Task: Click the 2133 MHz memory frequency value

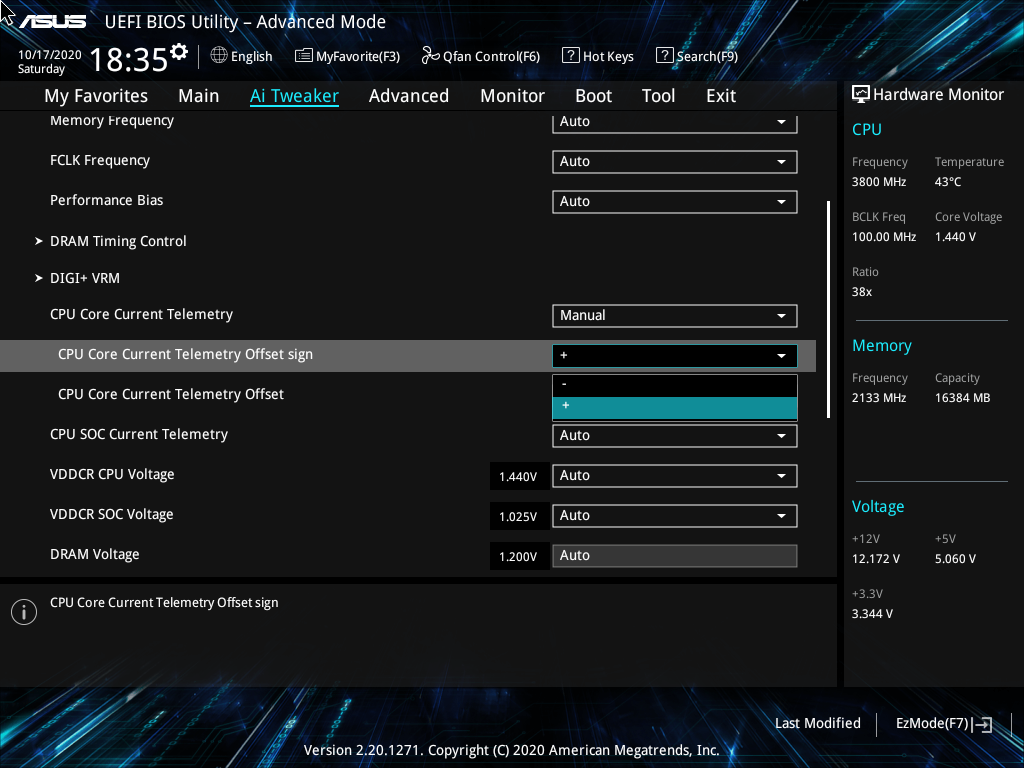Action: [879, 398]
